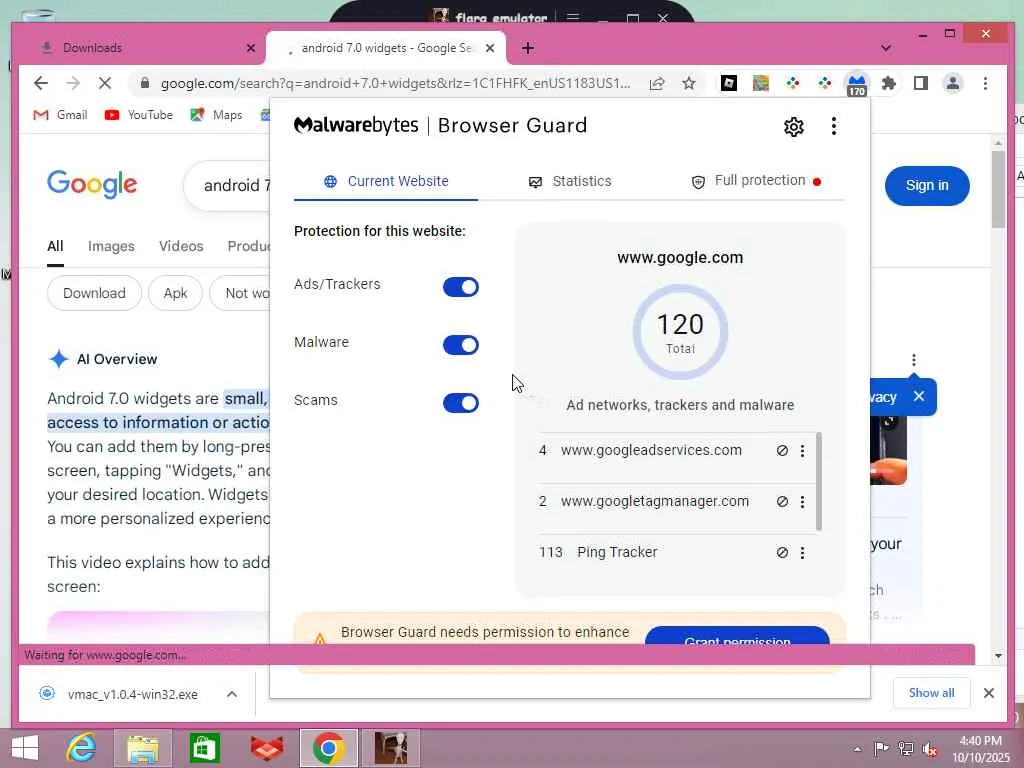Screen dimensions: 1024x768
Task: Open the Chrome extensions puzzle icon
Action: (888, 83)
